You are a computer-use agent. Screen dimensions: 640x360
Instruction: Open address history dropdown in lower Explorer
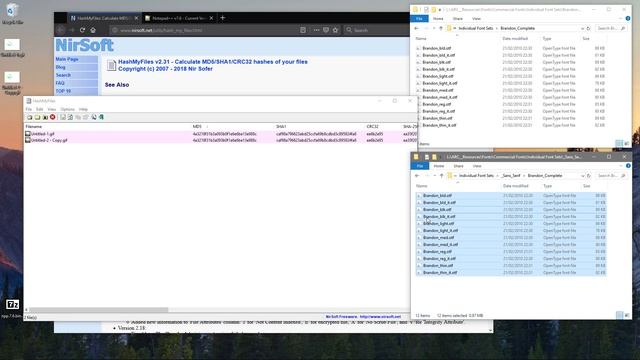coord(582,176)
